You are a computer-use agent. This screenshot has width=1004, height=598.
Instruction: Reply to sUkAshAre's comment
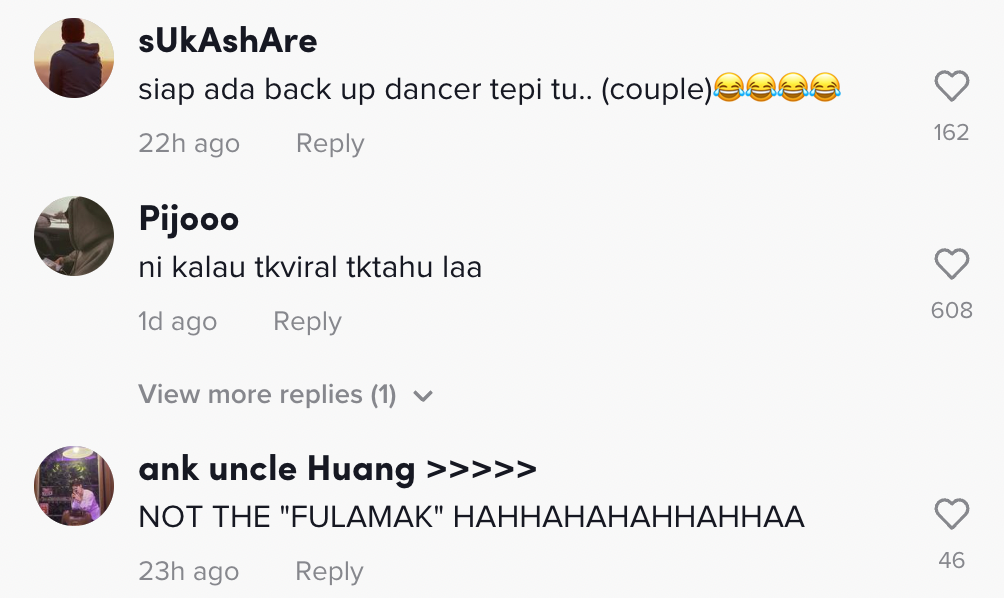point(330,144)
